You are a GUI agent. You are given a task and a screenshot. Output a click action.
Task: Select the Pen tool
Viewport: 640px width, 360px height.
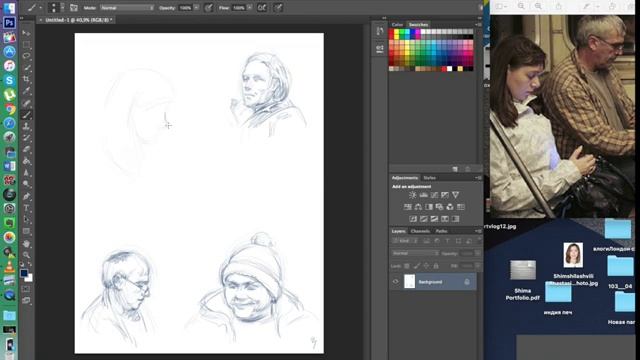tap(27, 196)
